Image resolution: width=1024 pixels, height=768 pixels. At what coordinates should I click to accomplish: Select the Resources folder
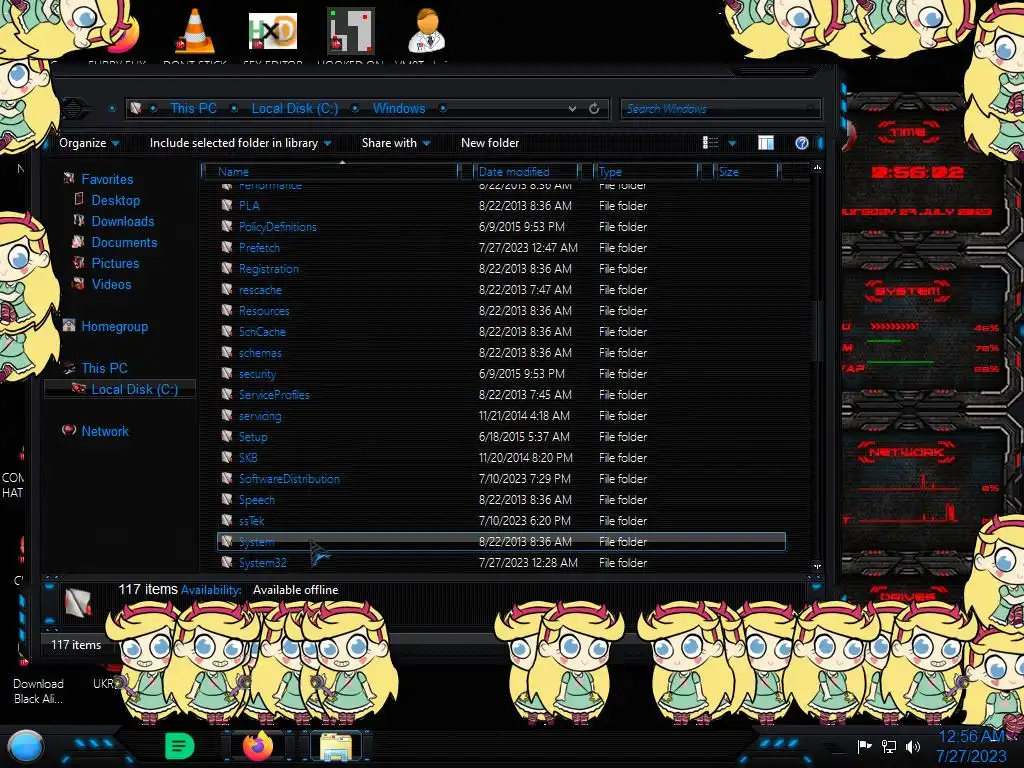coord(264,311)
